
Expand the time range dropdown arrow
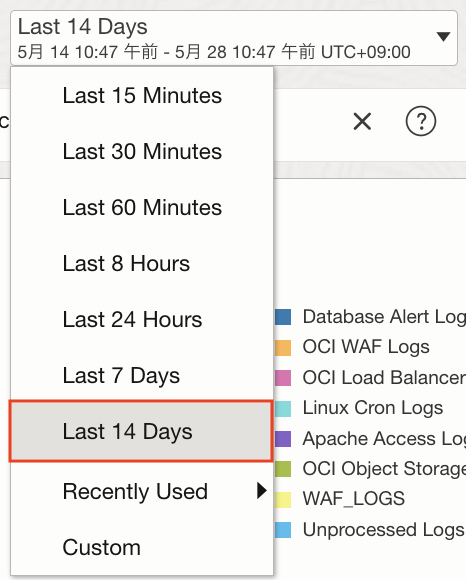443,36
